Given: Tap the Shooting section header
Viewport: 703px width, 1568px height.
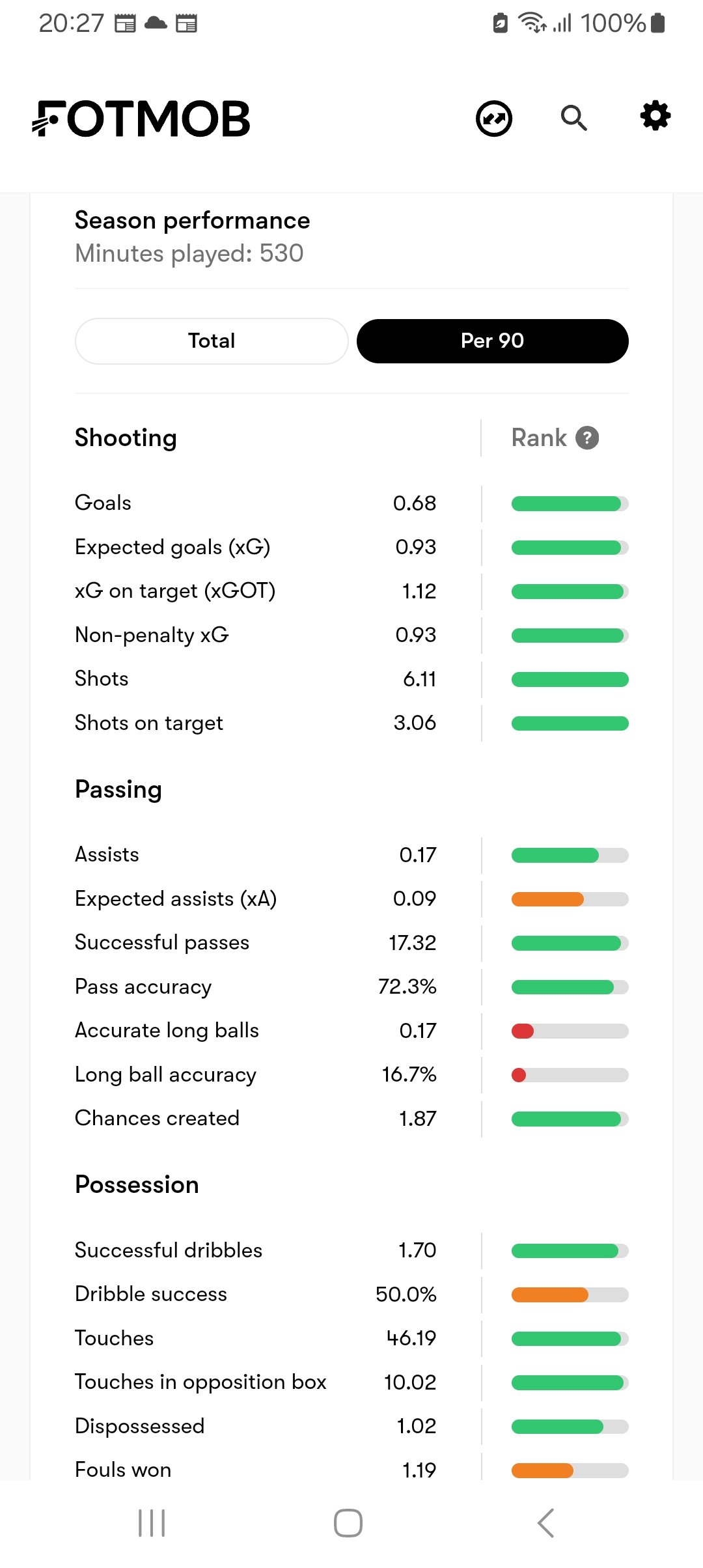Looking at the screenshot, I should [126, 438].
